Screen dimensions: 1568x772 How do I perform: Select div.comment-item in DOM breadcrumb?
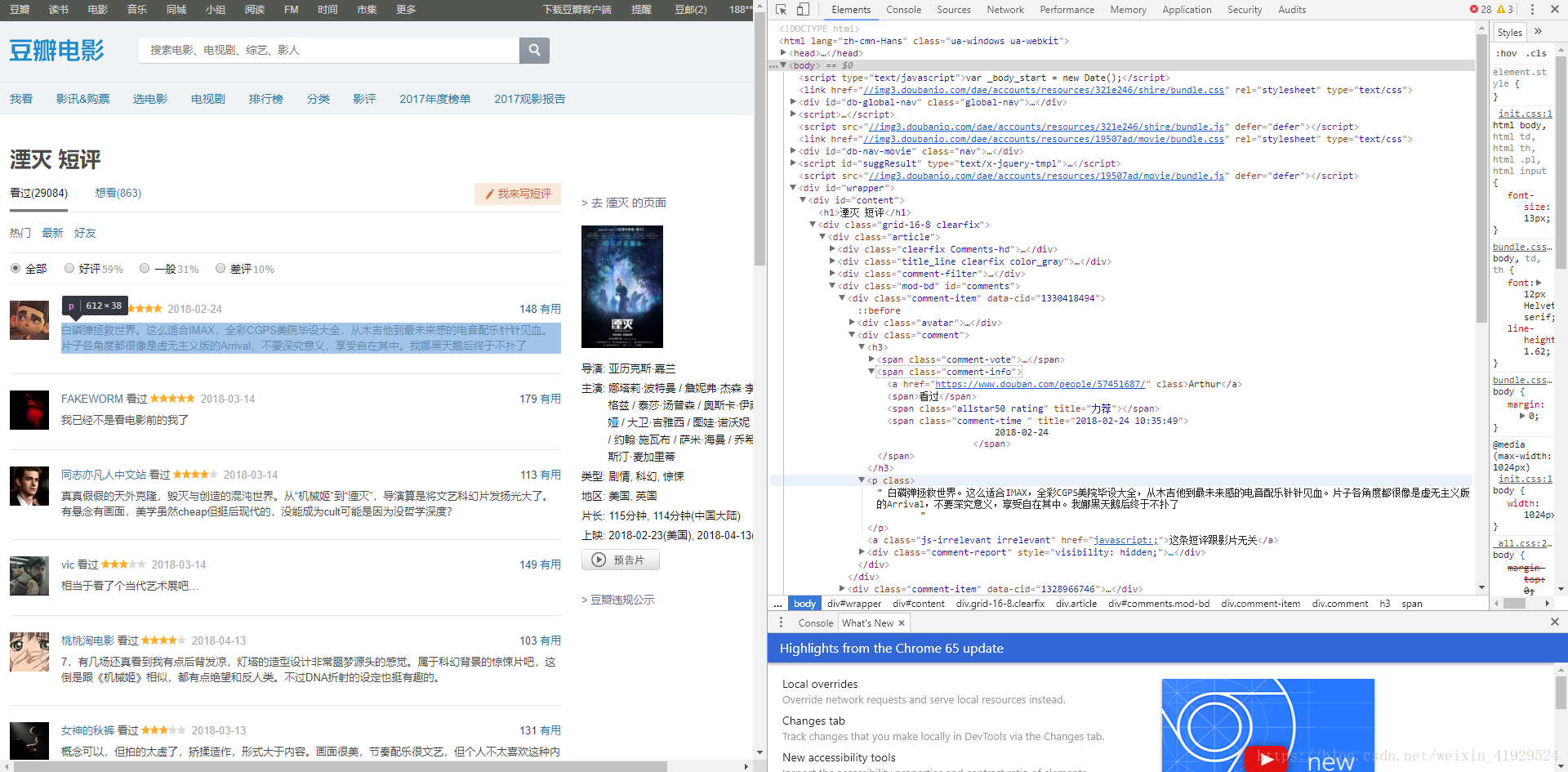(x=1261, y=604)
